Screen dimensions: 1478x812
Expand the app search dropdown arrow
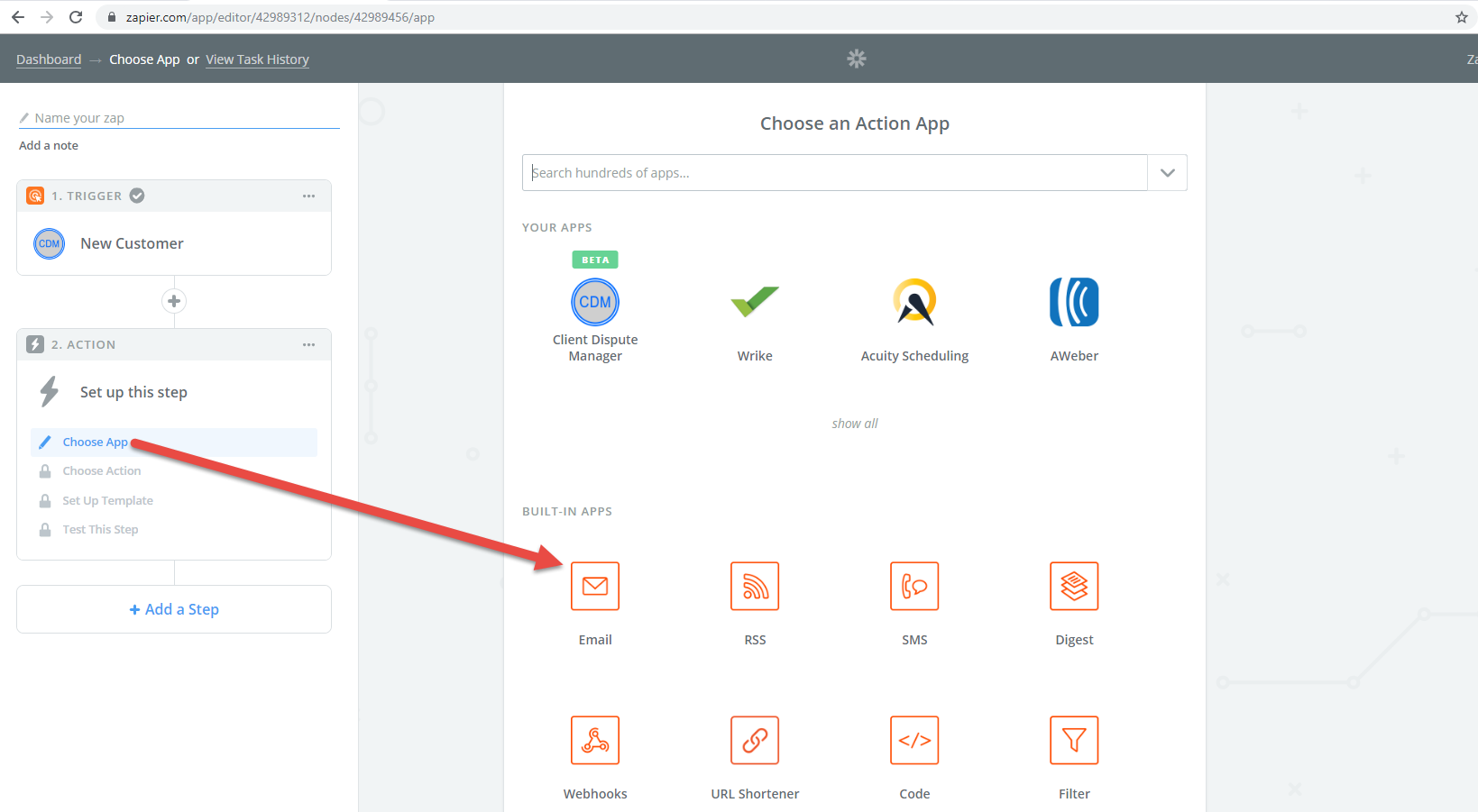[1168, 173]
